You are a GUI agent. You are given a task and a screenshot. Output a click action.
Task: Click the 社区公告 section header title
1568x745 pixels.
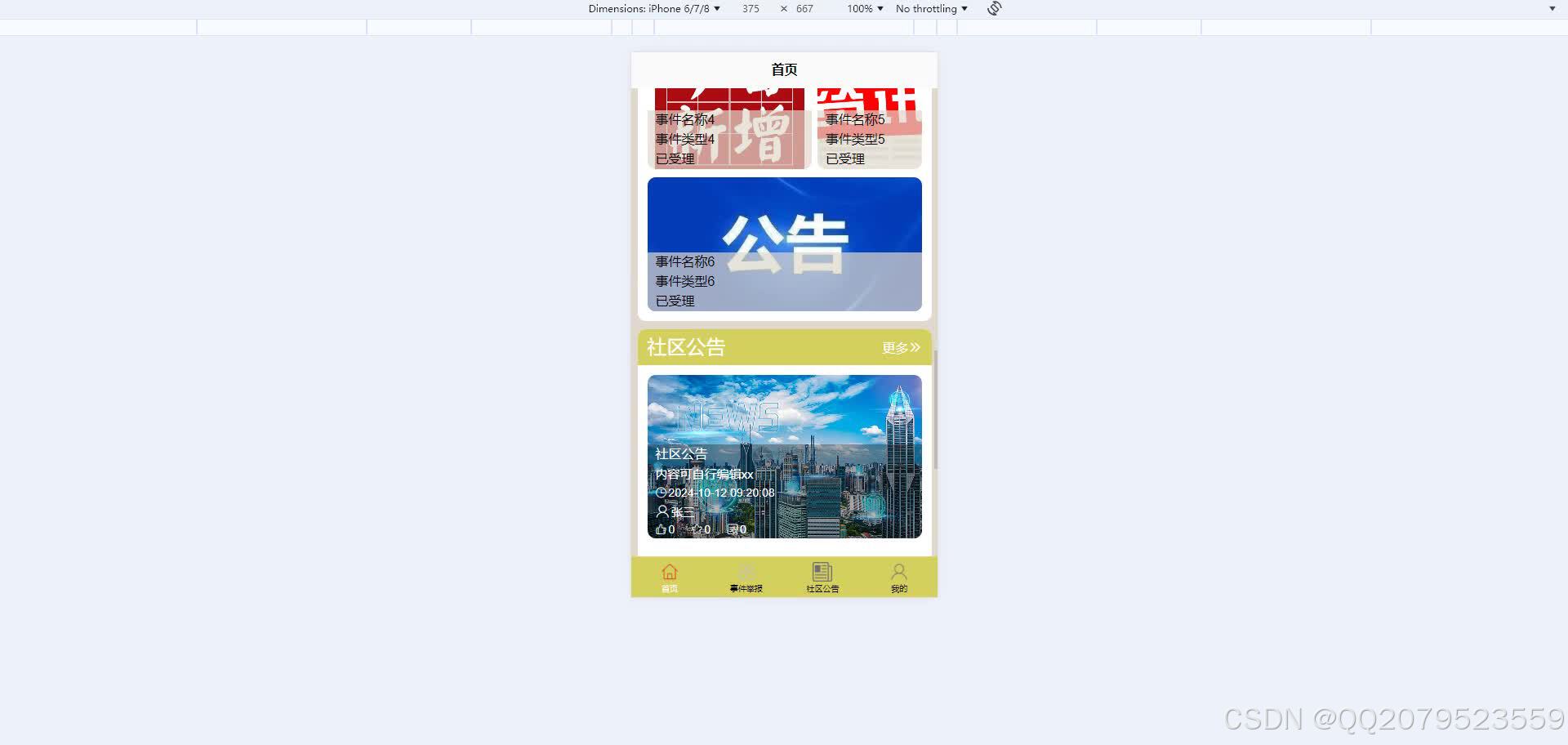click(685, 347)
